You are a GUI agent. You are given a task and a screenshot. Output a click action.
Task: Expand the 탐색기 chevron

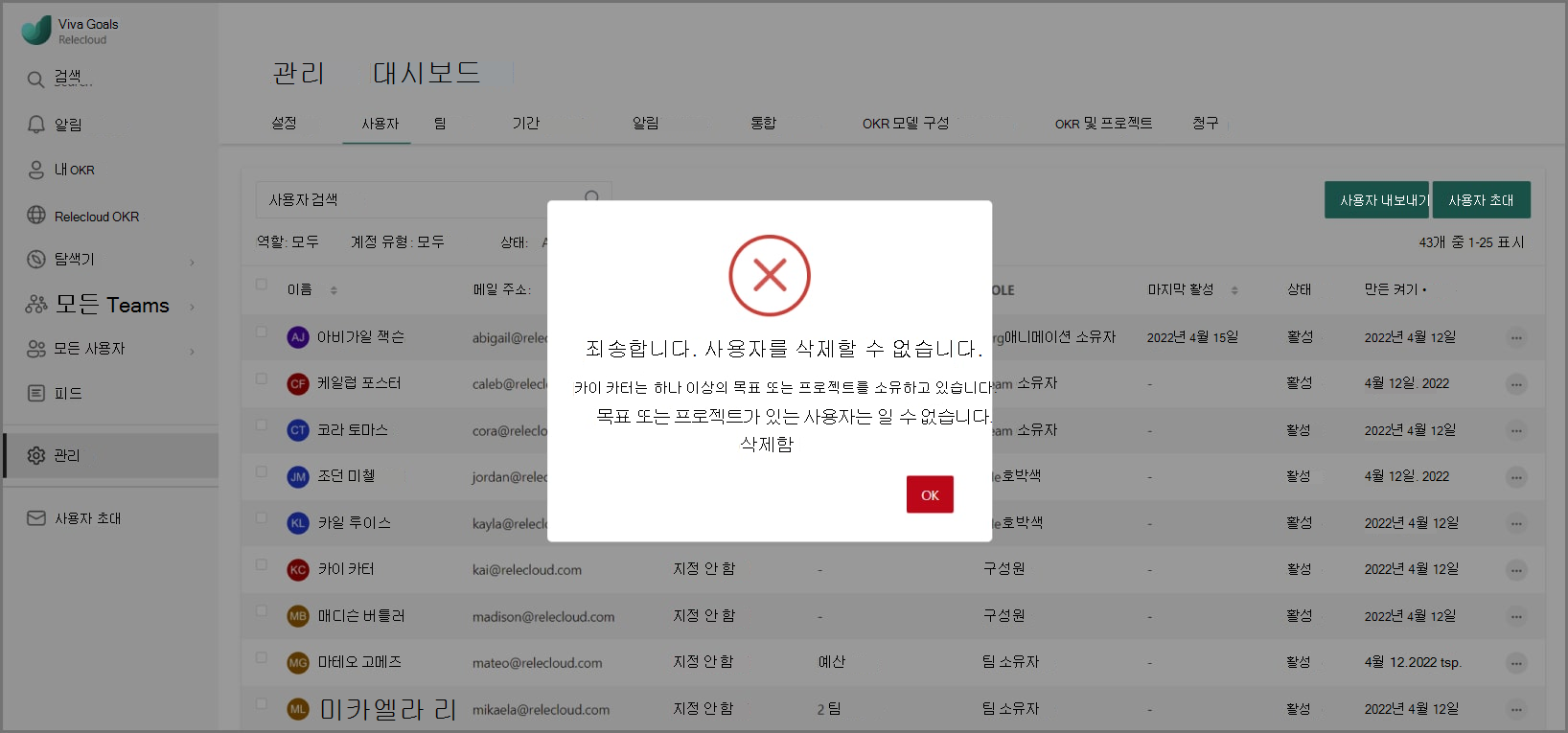coord(192,263)
